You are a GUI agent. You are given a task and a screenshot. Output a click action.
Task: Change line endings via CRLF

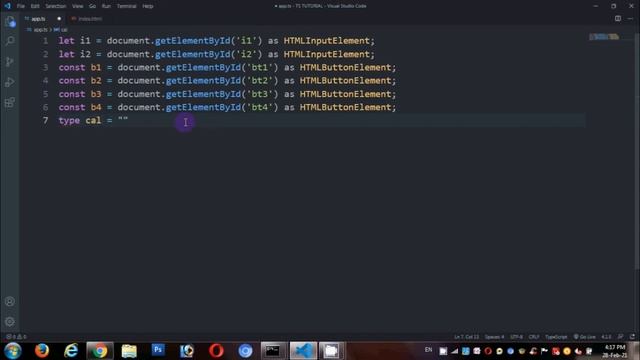click(534, 337)
